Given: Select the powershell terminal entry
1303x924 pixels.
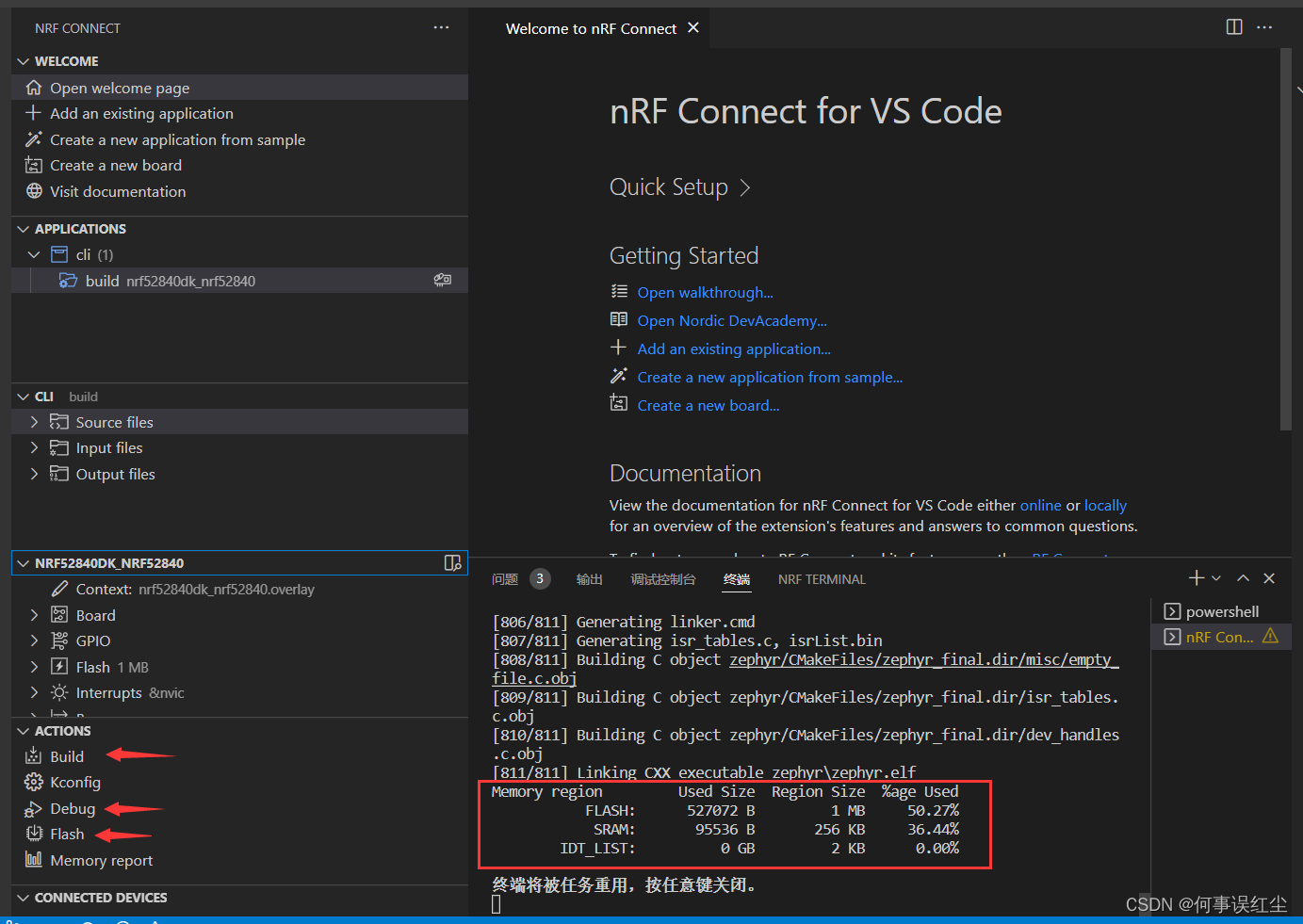Looking at the screenshot, I should [x=1221, y=611].
